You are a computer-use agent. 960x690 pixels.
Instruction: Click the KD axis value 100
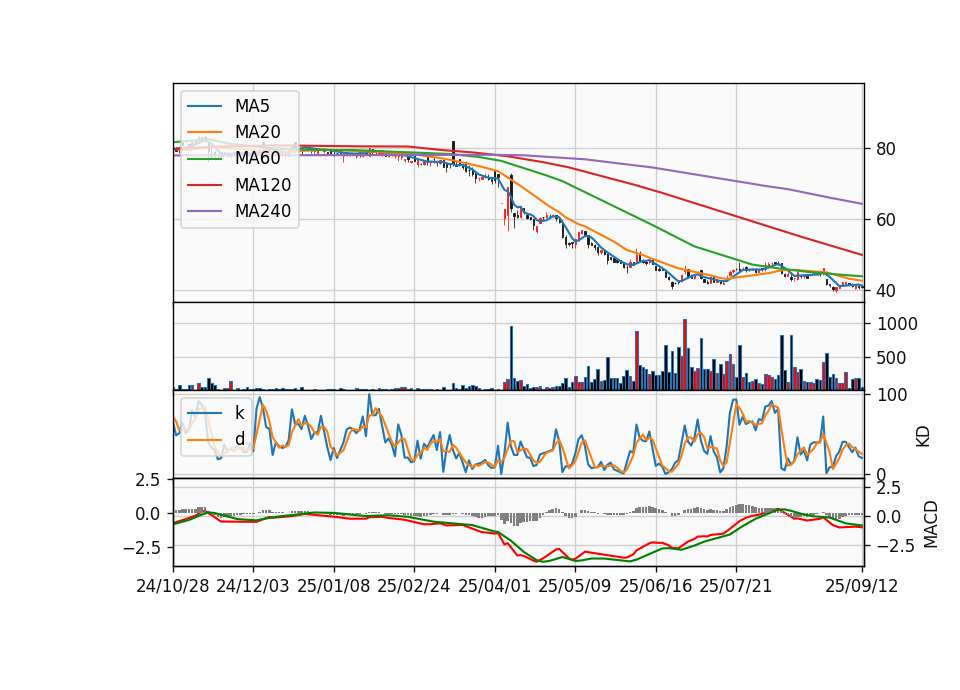(891, 395)
